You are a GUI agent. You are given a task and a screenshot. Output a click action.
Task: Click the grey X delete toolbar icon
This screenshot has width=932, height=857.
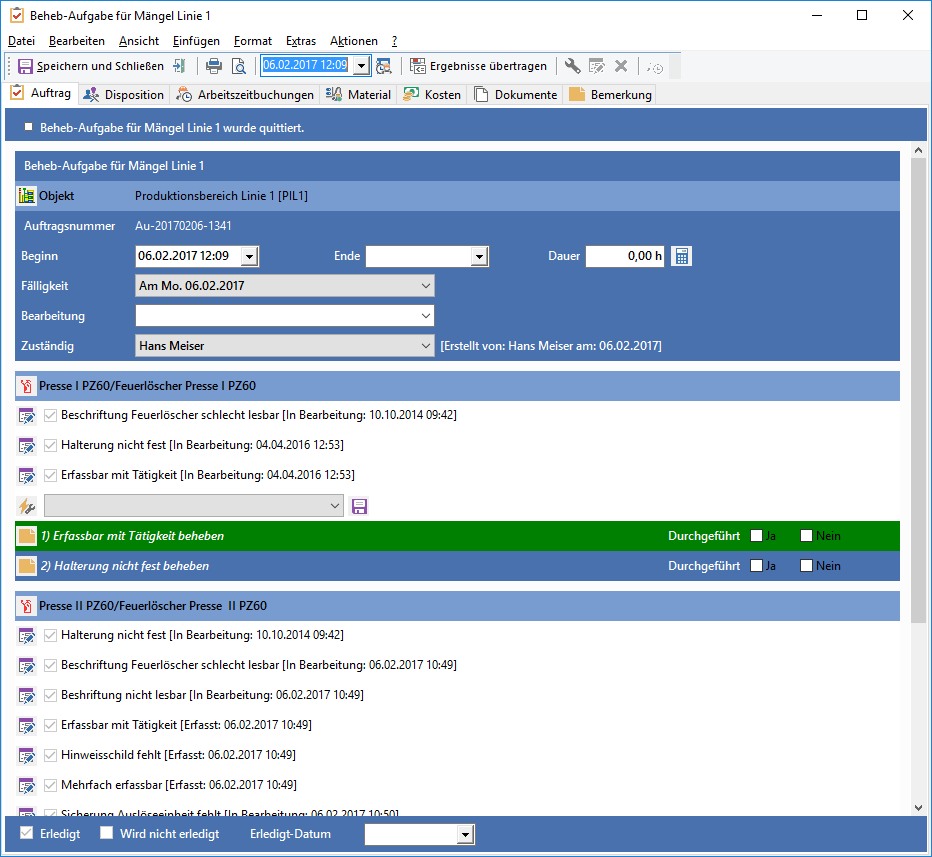pos(621,66)
